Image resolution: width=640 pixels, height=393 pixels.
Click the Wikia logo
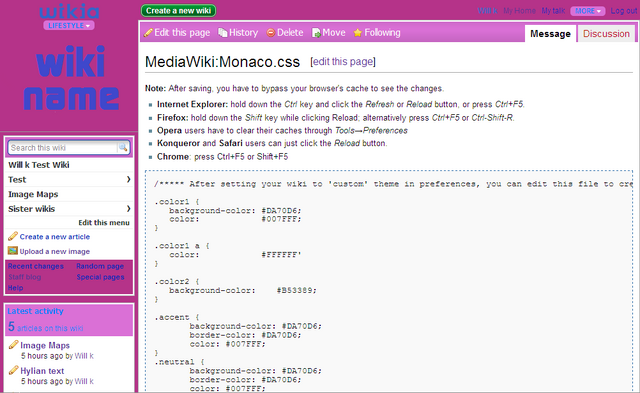point(69,11)
